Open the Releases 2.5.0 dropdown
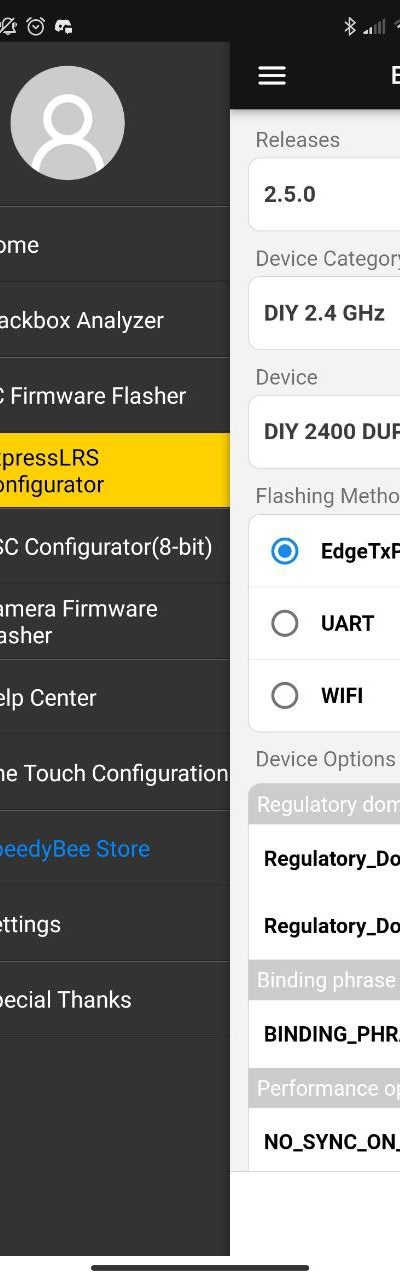The image size is (400, 1280). 324,194
